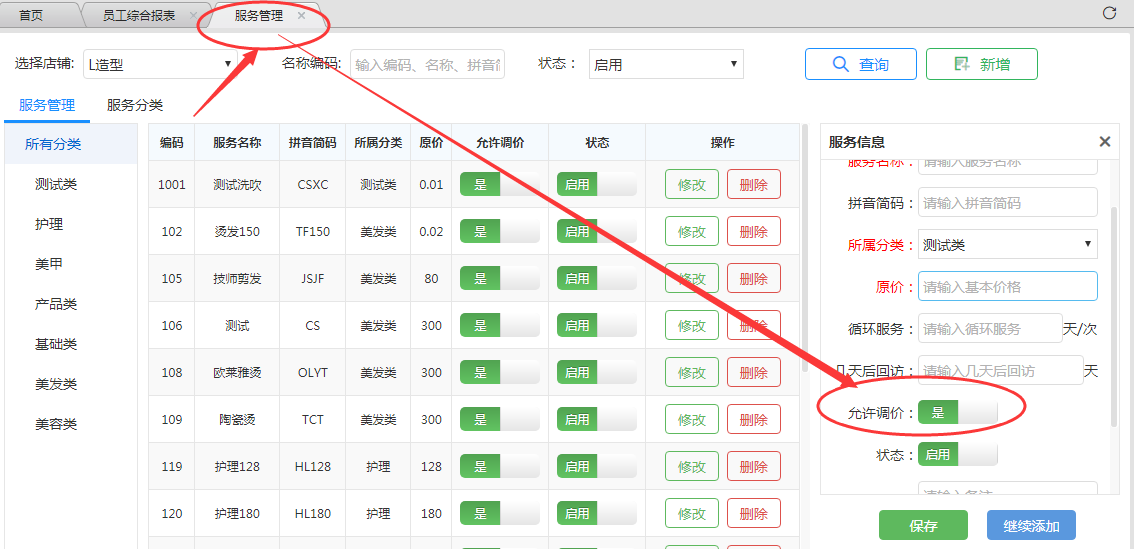The width and height of the screenshot is (1134, 549).
Task: Click 删除 for 欧莱雅烫 row
Action: (x=754, y=373)
